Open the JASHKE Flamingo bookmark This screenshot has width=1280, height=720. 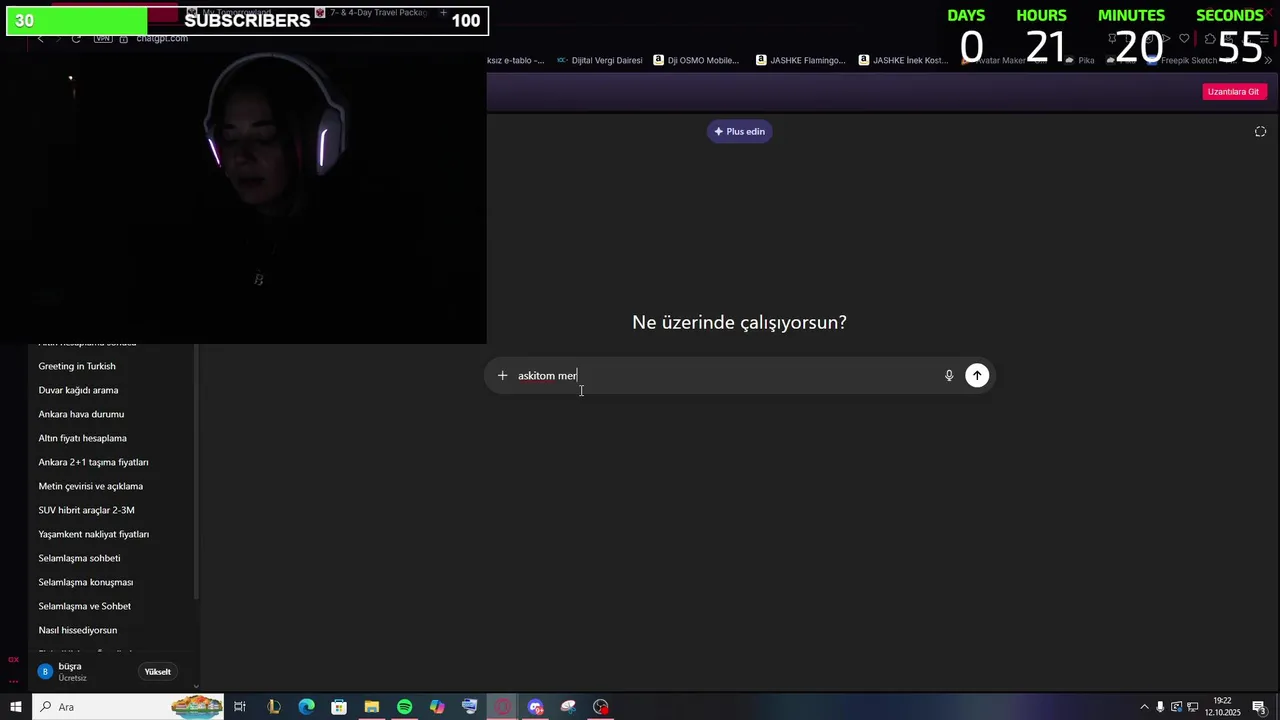point(801,60)
